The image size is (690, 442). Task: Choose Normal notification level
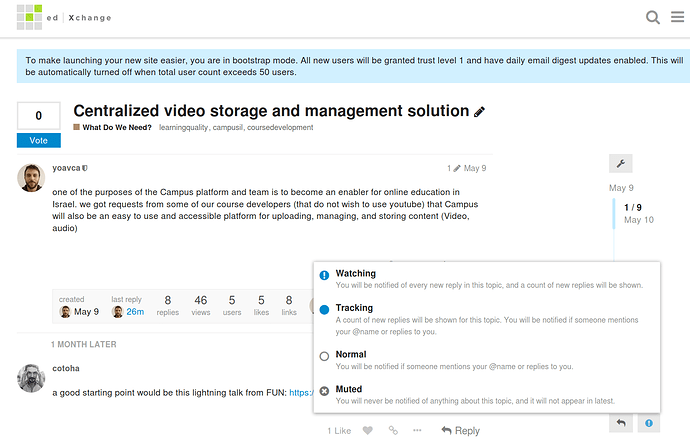coord(350,355)
